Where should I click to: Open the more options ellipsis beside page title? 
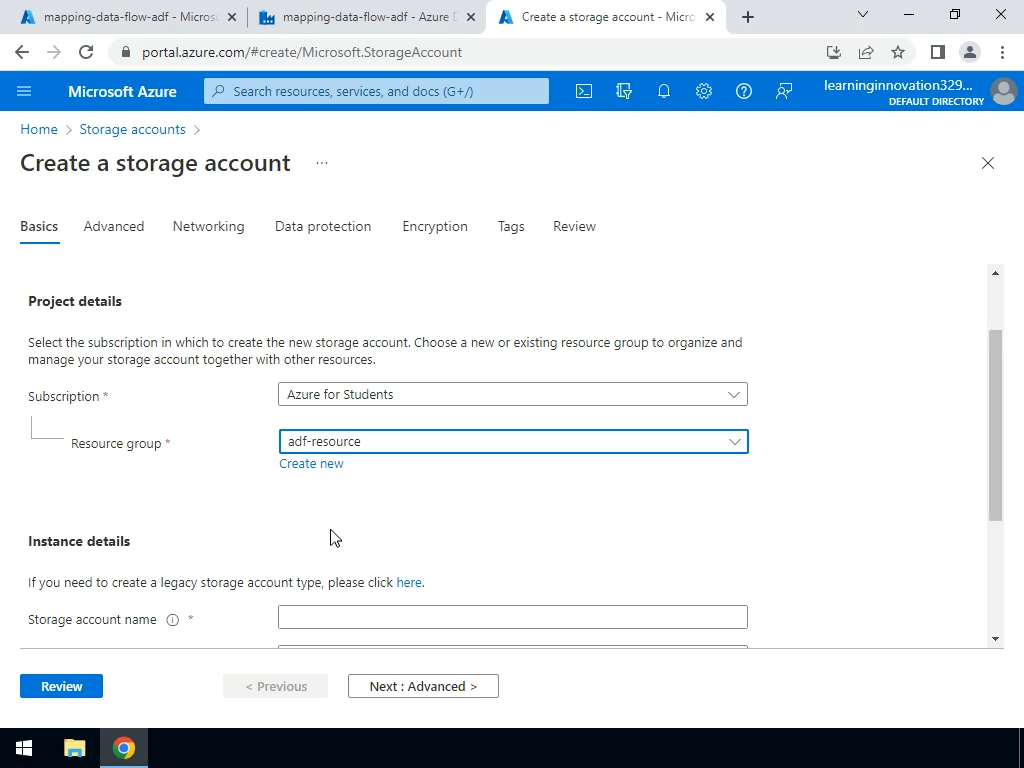point(321,163)
